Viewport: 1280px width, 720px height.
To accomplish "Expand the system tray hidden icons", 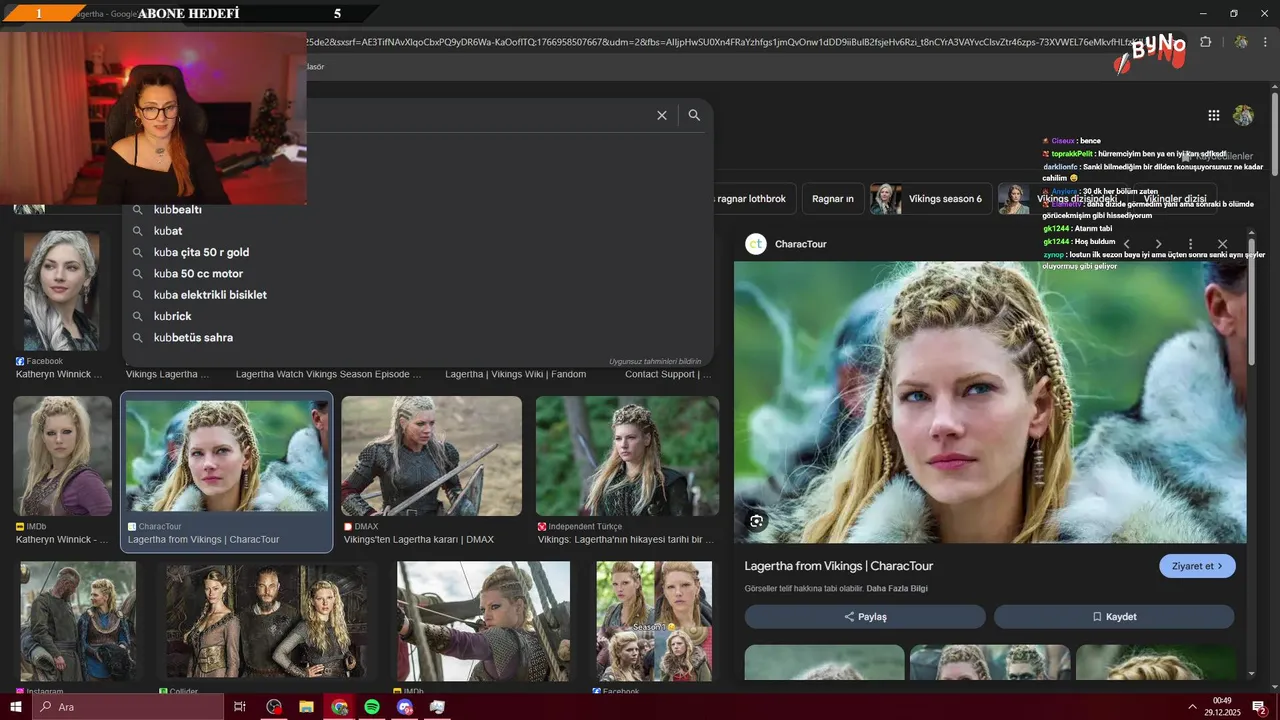I will click(x=1192, y=707).
